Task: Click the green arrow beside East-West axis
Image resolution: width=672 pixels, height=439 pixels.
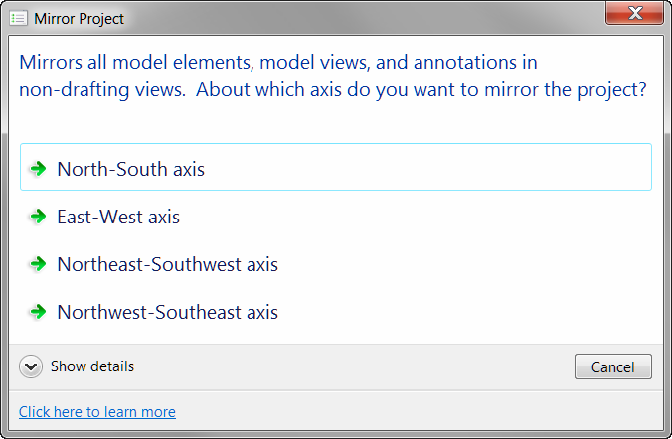Action: (38, 216)
